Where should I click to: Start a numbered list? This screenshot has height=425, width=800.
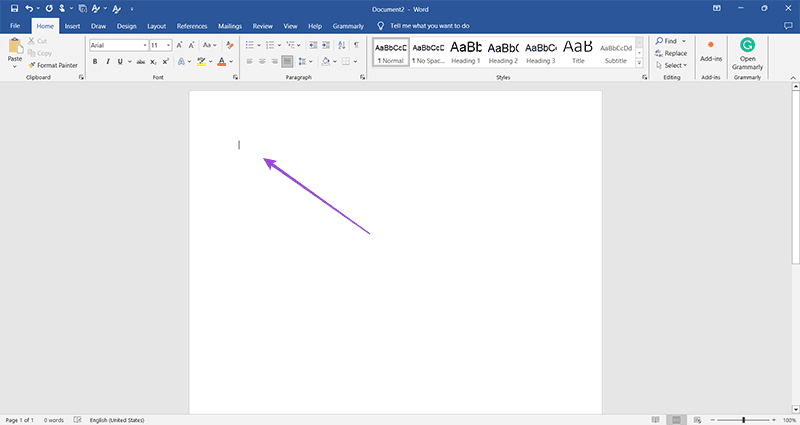pyautogui.click(x=270, y=45)
